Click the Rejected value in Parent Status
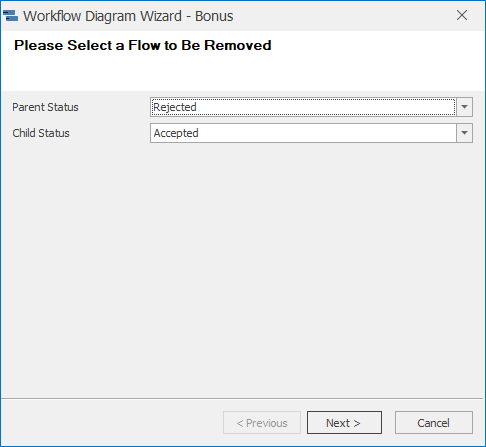The width and height of the screenshot is (486, 447). (x=175, y=107)
